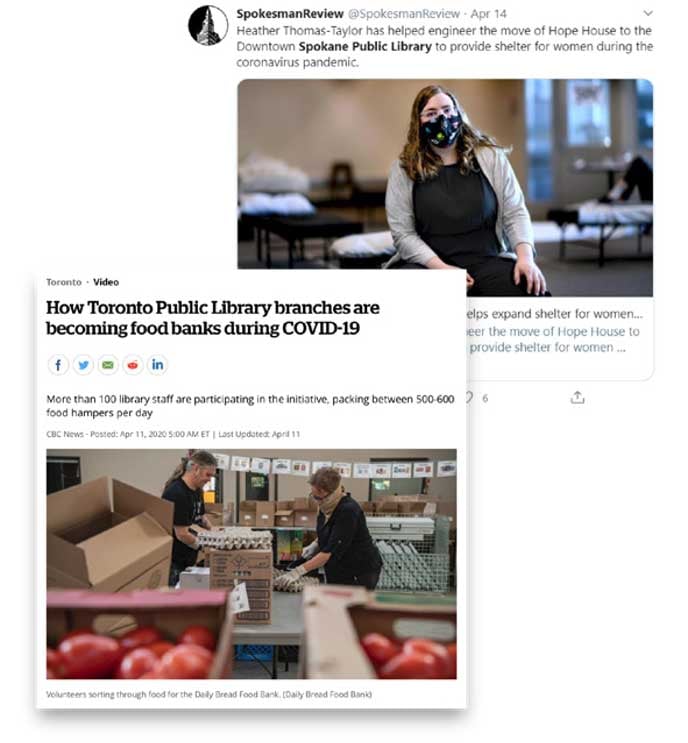The image size is (688, 743).
Task: Open the shelter for women link card
Action: tap(559, 338)
